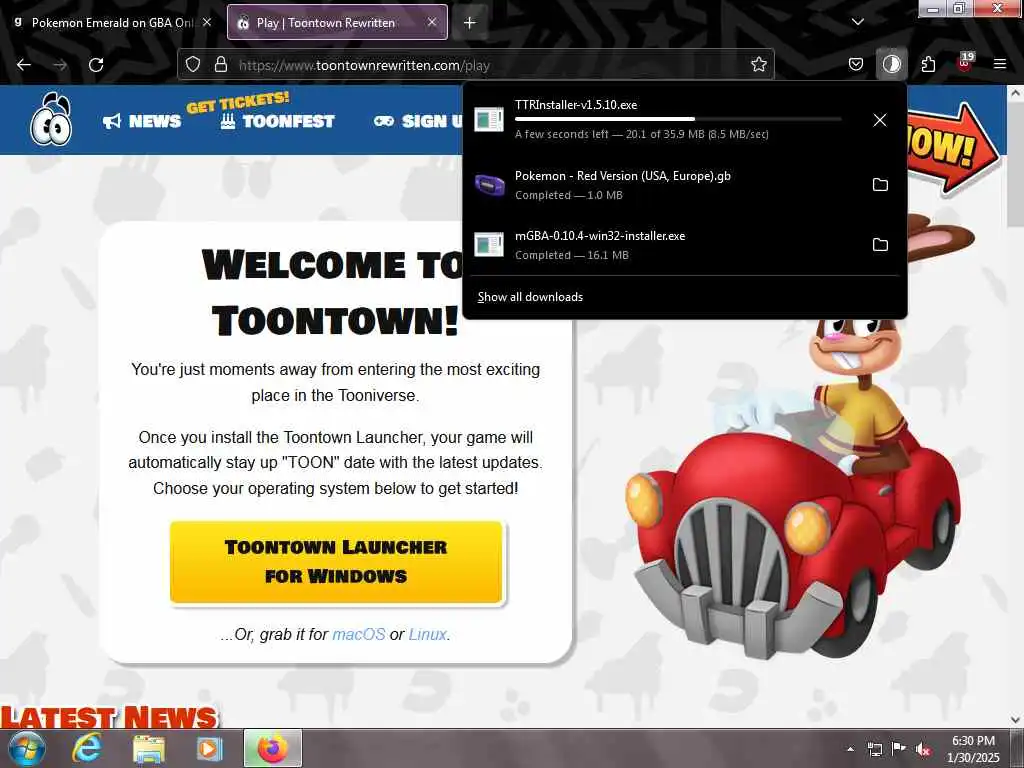Click the Sign Up menu item
Screen dimensions: 1024x768
[418, 121]
